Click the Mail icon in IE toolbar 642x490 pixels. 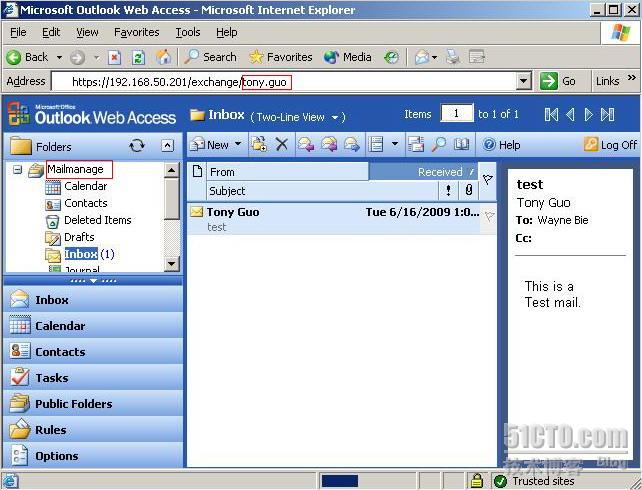pos(423,57)
